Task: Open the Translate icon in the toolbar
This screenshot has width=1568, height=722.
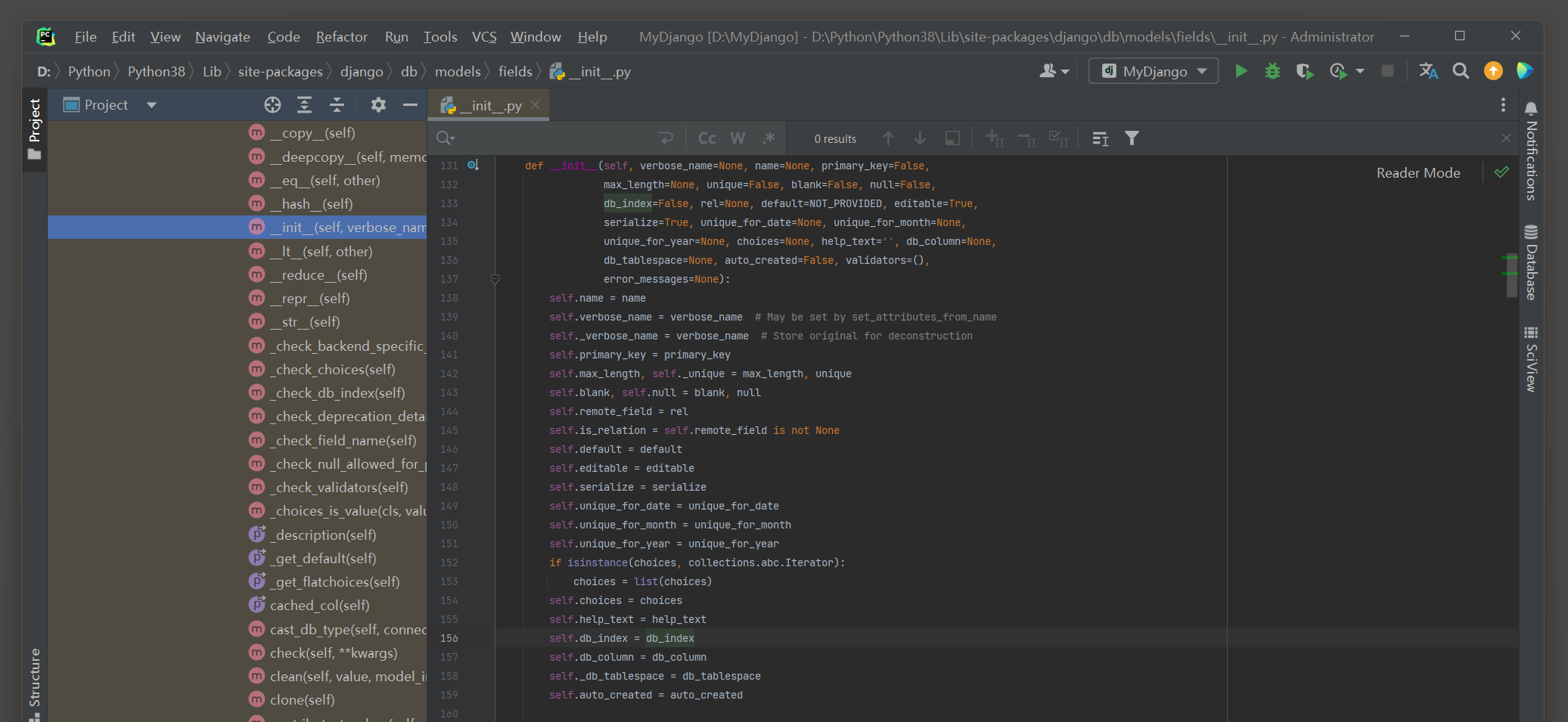Action: [x=1428, y=71]
